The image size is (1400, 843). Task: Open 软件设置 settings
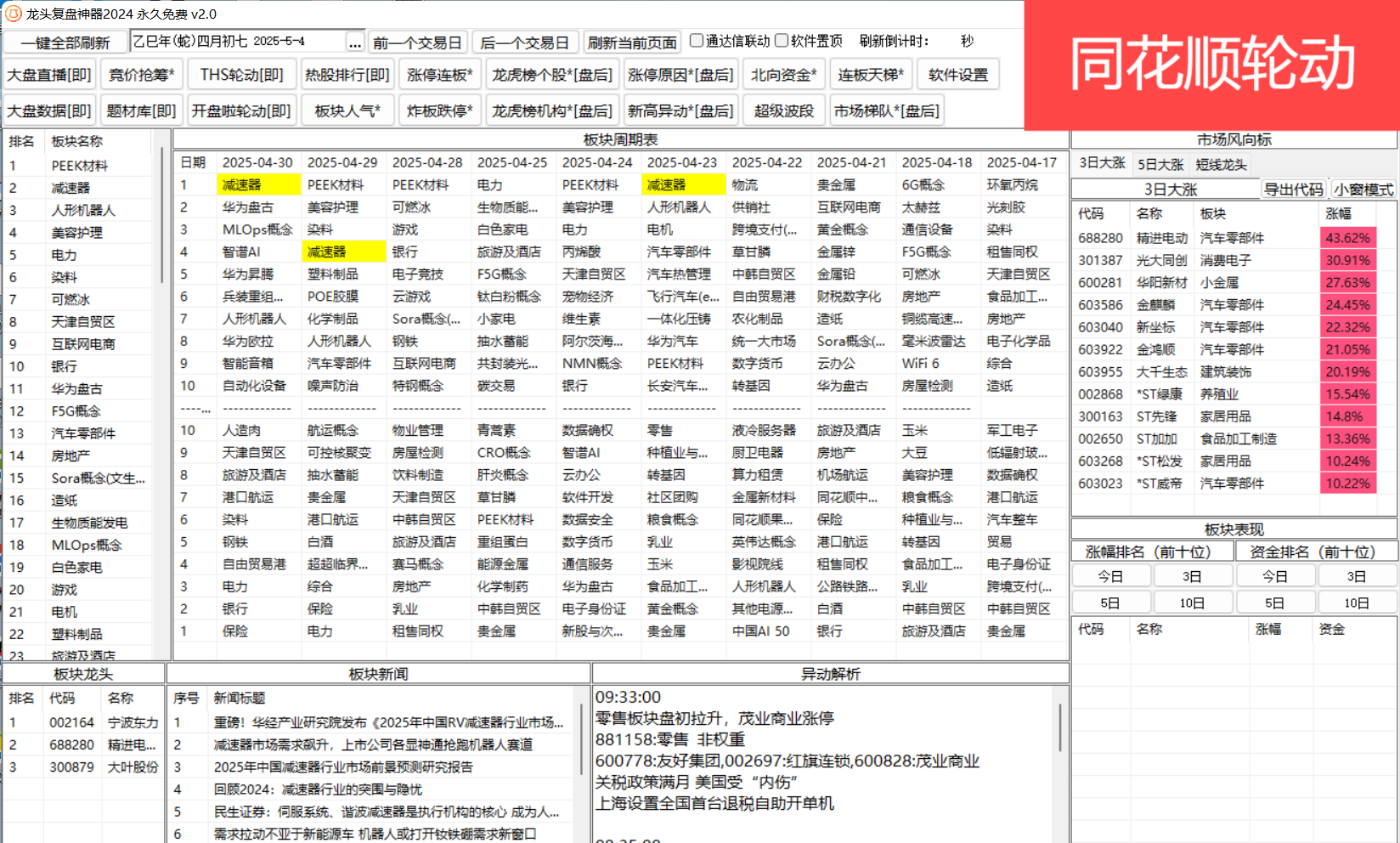pyautogui.click(x=958, y=75)
